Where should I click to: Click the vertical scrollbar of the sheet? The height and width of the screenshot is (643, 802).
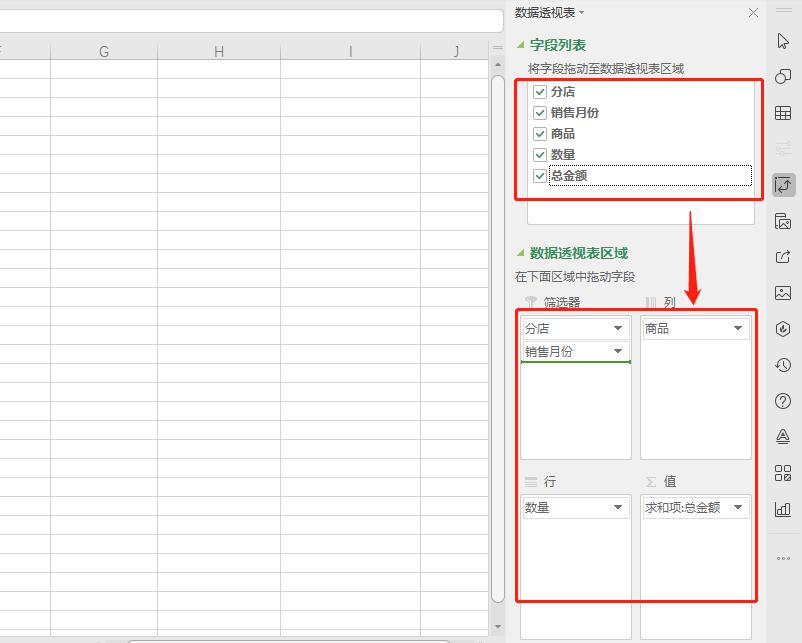point(497,300)
